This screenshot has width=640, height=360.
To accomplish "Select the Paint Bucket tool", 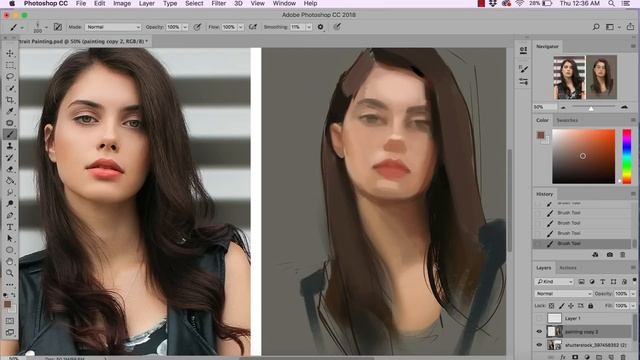I will 10,180.
